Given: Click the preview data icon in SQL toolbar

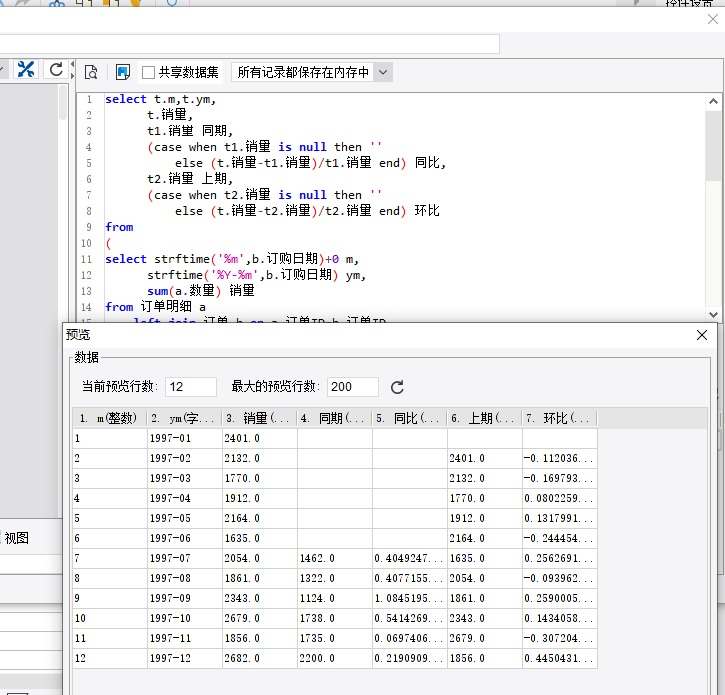Looking at the screenshot, I should (x=91, y=72).
